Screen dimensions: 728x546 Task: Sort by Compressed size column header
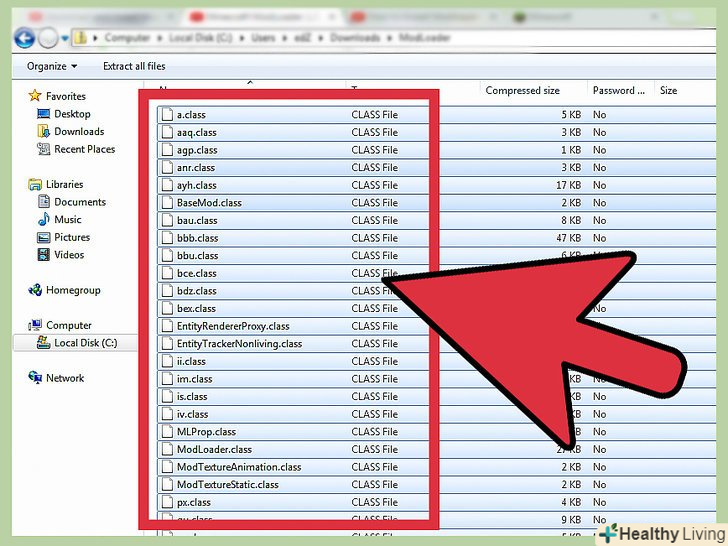pos(522,90)
